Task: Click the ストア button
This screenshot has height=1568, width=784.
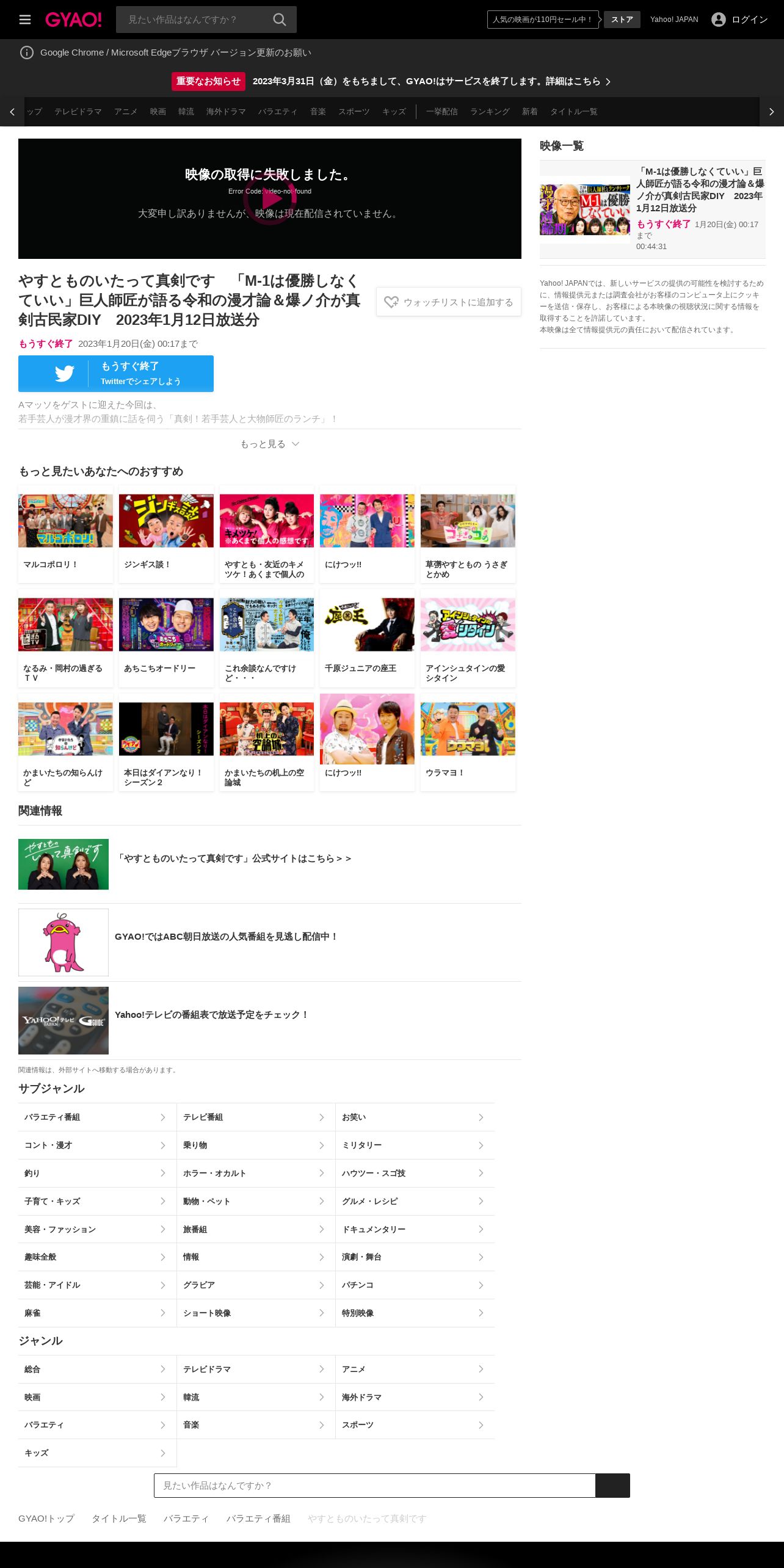Action: pyautogui.click(x=622, y=20)
